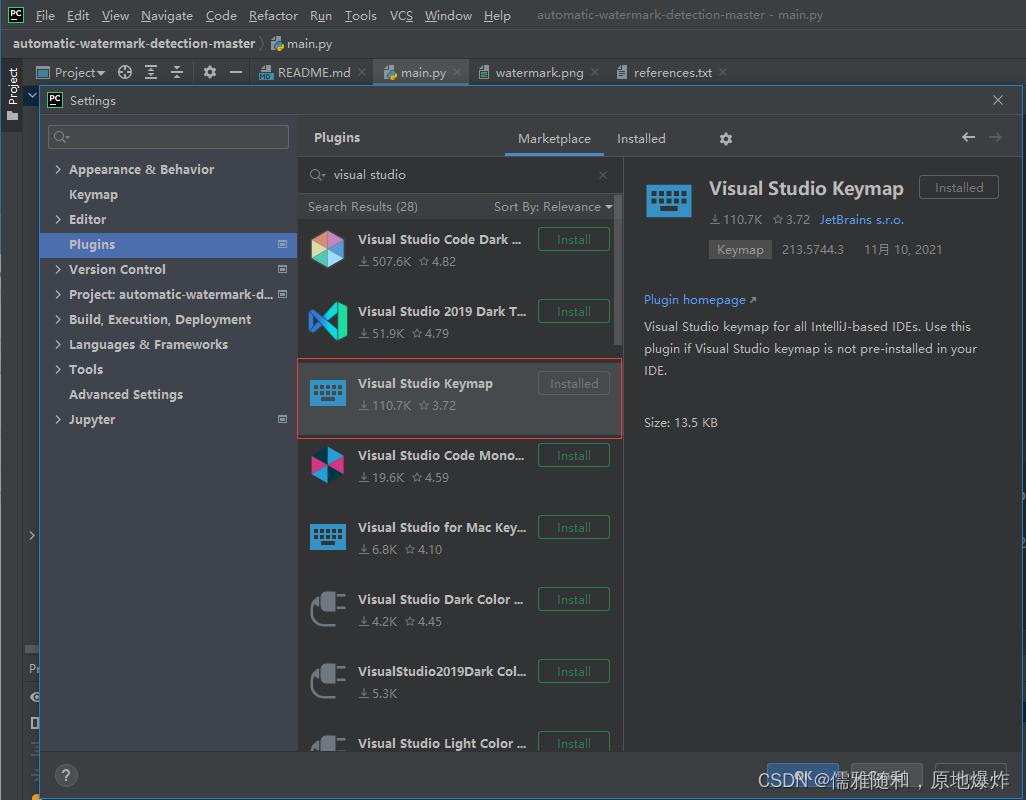Screen dimensions: 1026x800
Task: Close the watermark.png editor tab
Action: tap(595, 73)
